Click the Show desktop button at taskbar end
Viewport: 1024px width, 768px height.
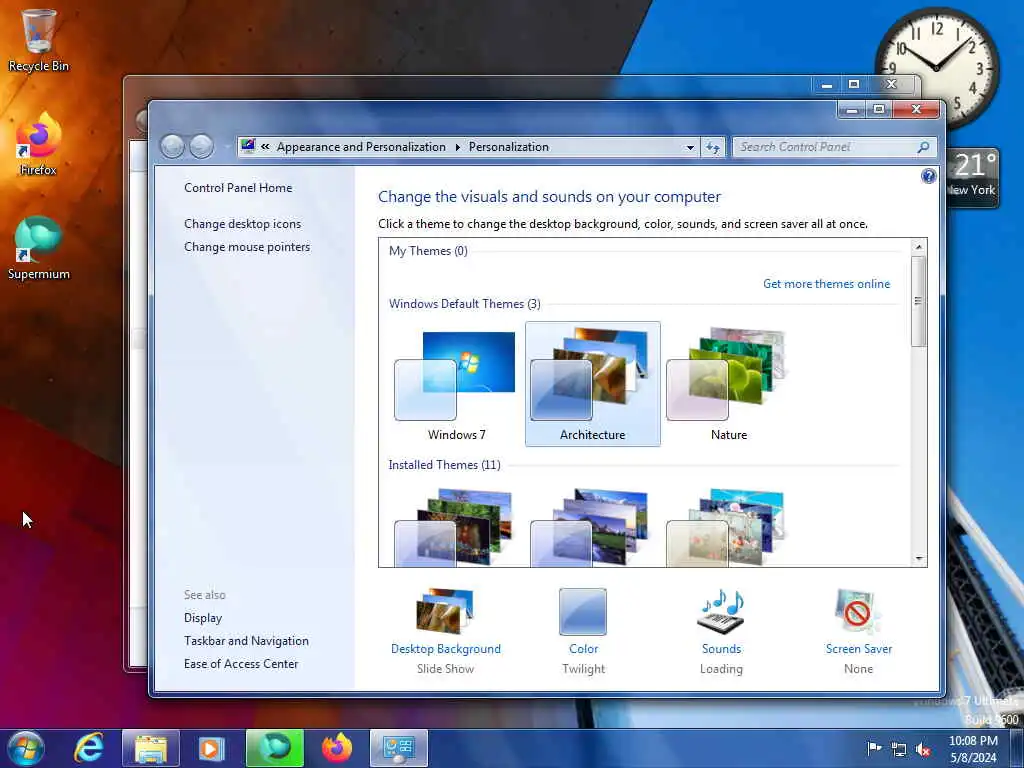1017,748
